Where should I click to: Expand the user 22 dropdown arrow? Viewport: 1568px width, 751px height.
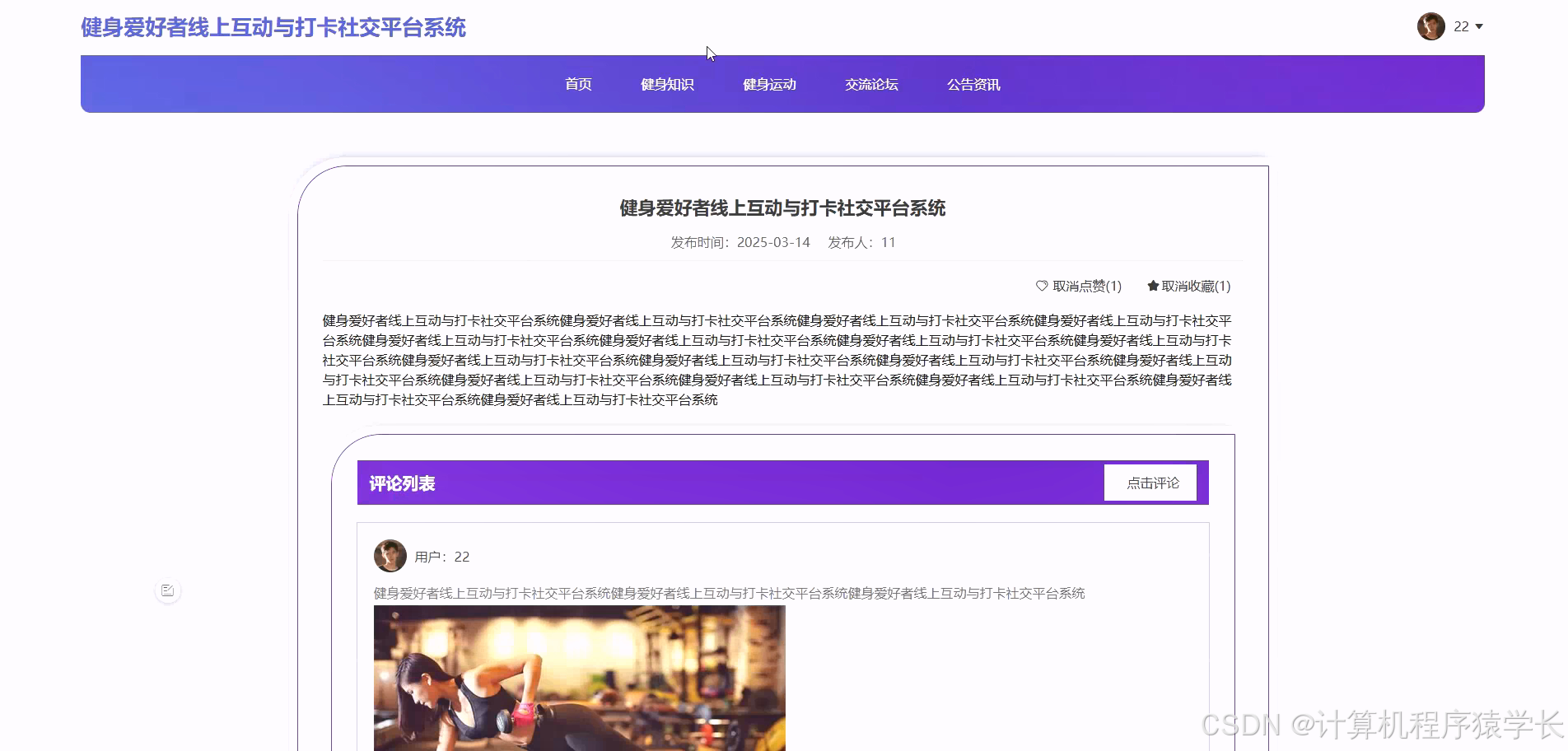[1479, 26]
